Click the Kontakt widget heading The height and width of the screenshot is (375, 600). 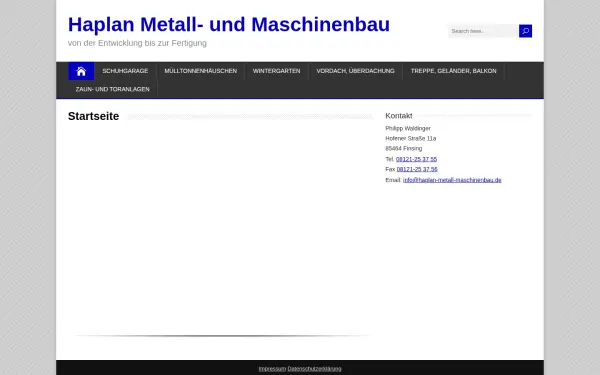pyautogui.click(x=399, y=116)
